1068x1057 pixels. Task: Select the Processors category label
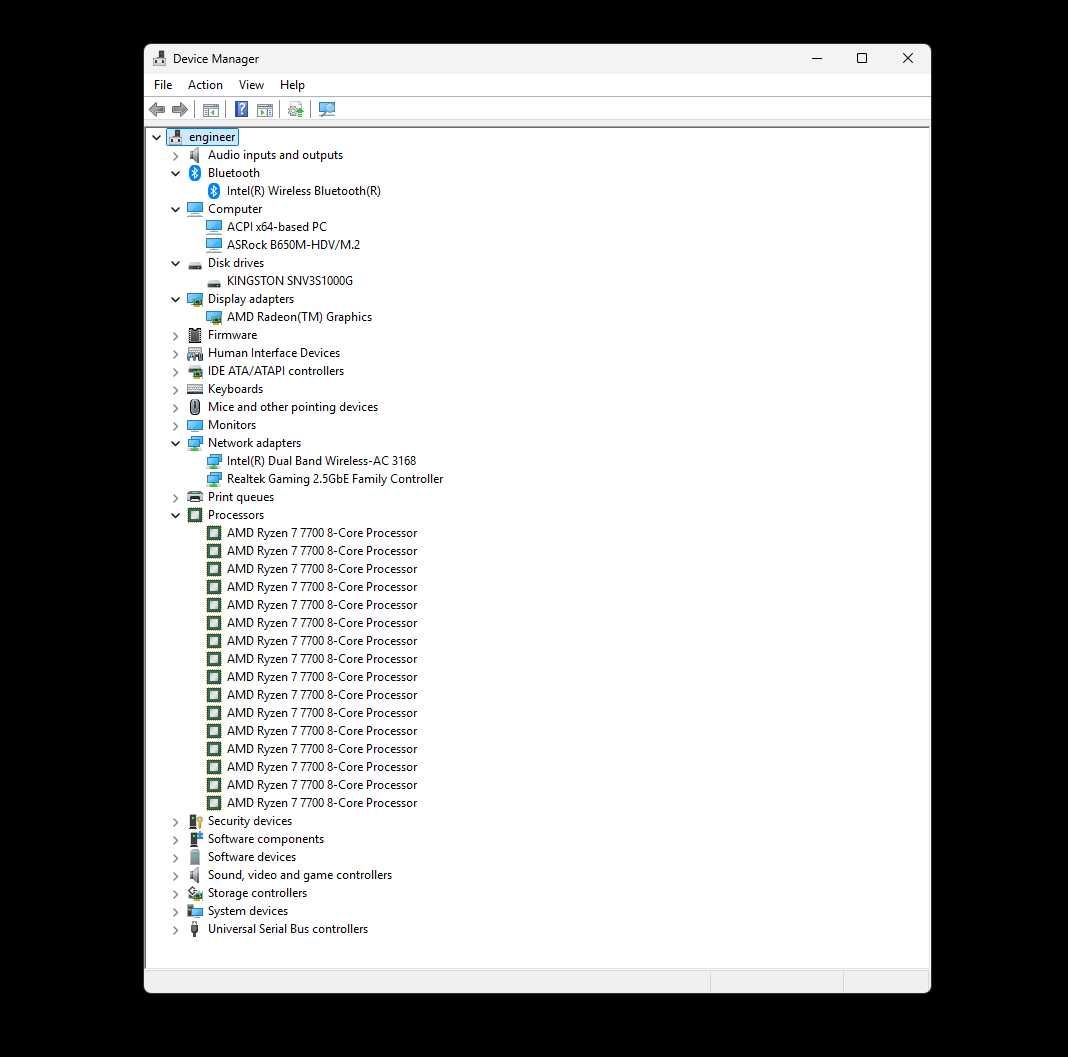[236, 515]
